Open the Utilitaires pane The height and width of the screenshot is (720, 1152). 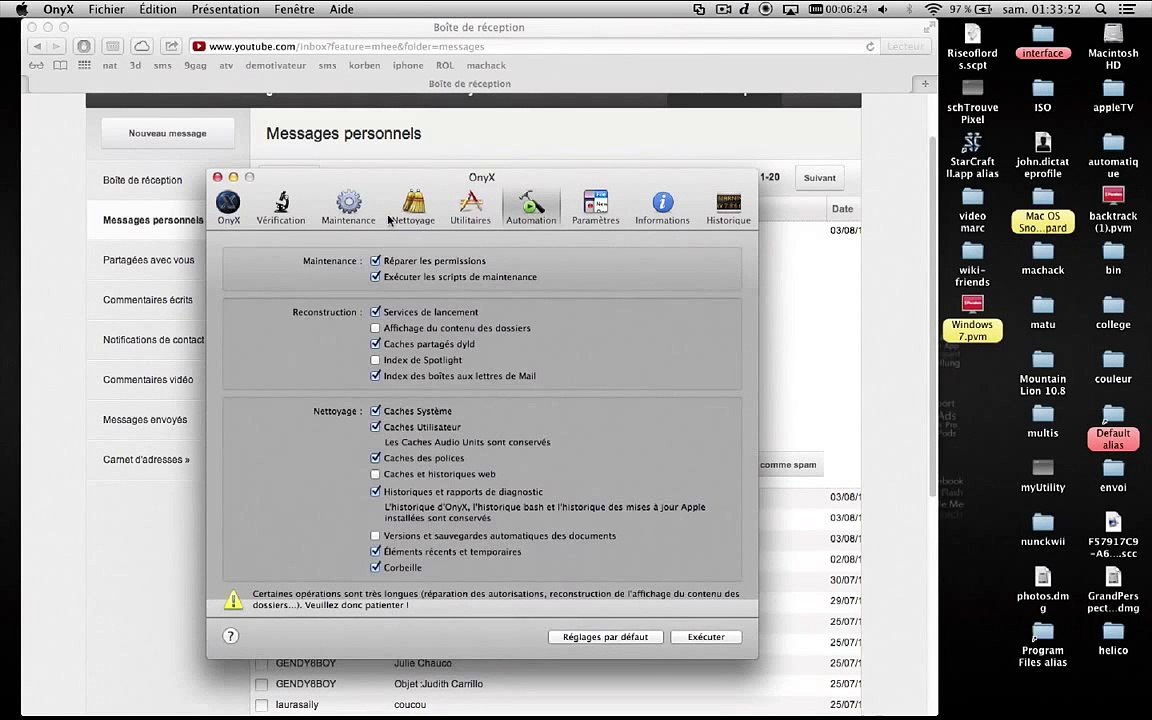point(470,207)
